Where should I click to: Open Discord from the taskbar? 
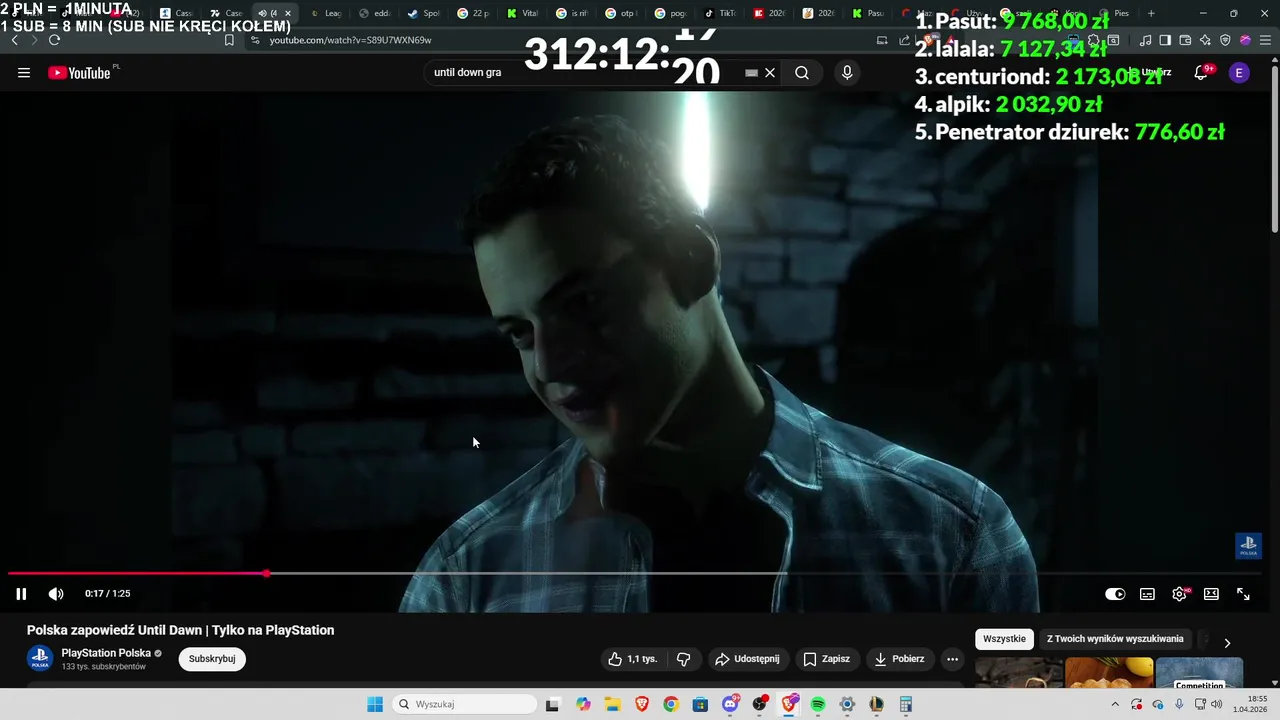pos(730,704)
